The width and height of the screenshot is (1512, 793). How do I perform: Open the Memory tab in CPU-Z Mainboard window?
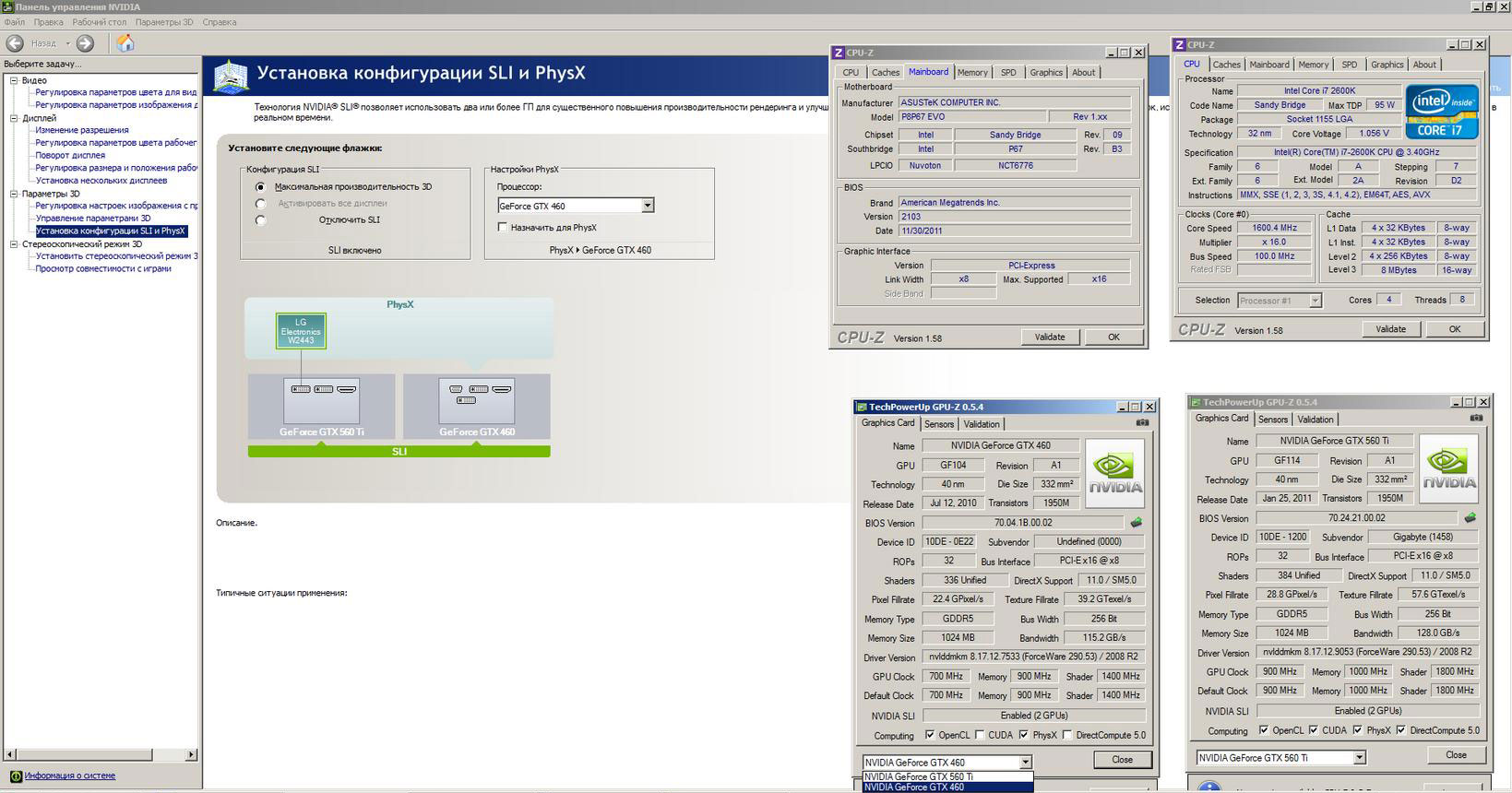tap(972, 72)
